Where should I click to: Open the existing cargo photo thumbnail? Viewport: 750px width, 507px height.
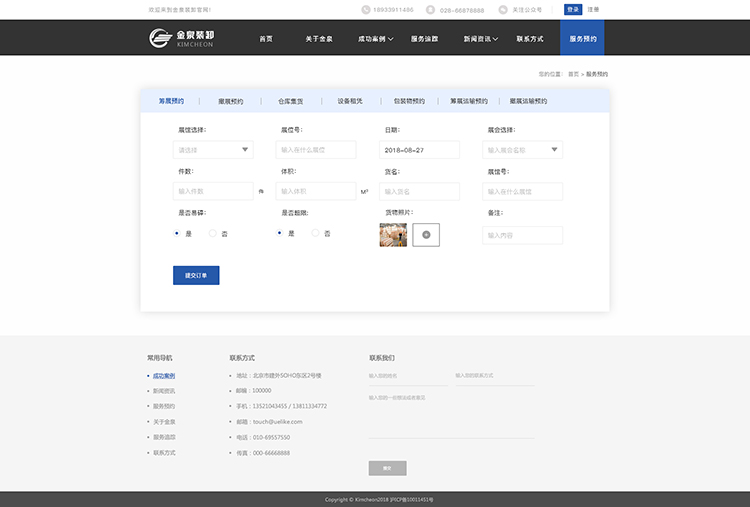(x=393, y=235)
